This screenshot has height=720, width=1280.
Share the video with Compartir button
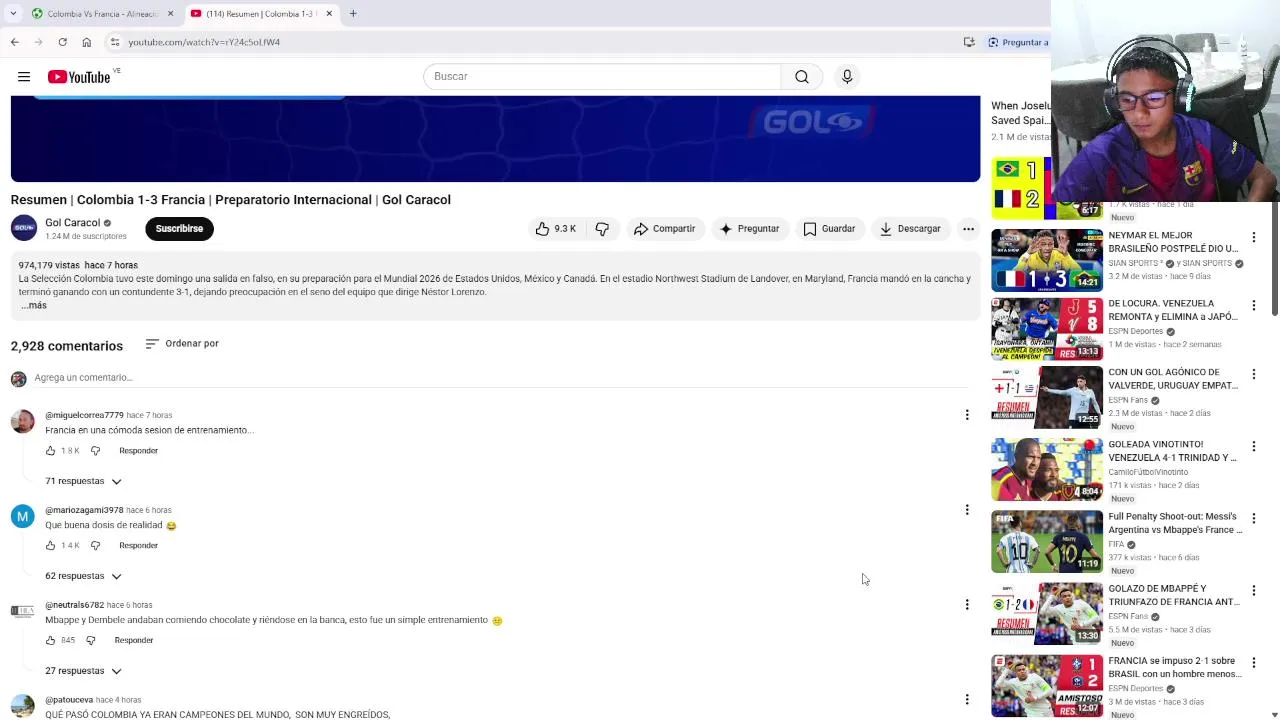click(664, 229)
